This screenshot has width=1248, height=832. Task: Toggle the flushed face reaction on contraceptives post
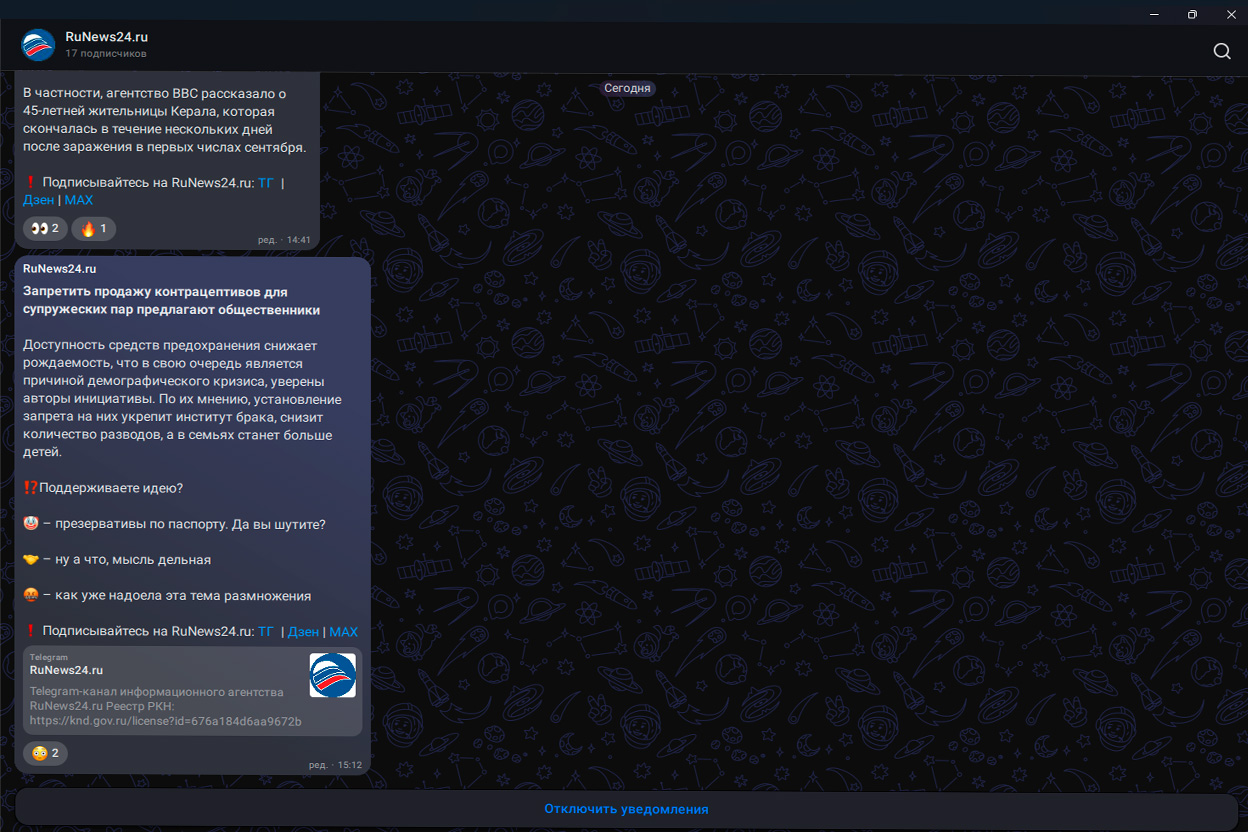pyautogui.click(x=45, y=753)
